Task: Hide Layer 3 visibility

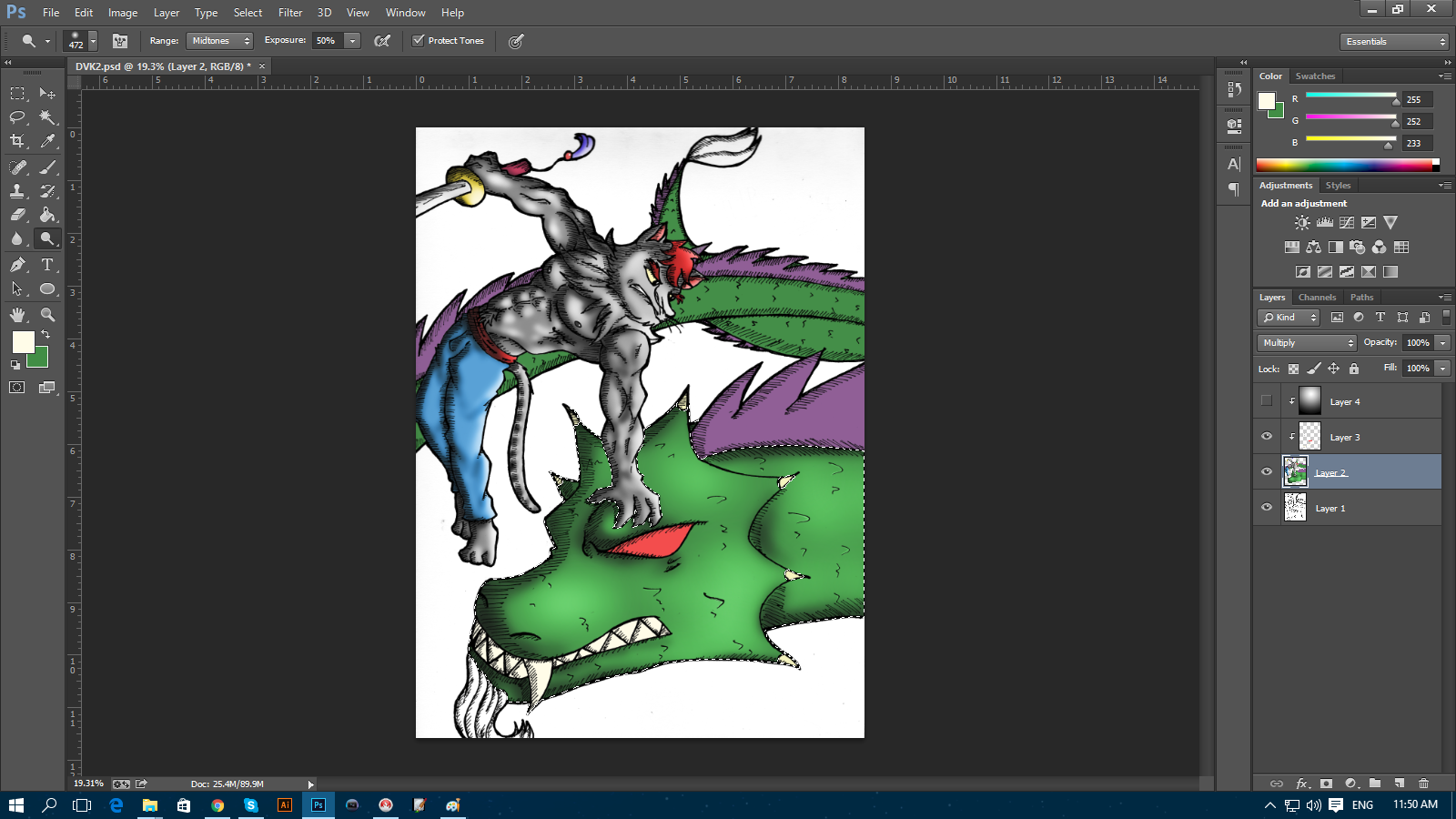Action: point(1267,437)
